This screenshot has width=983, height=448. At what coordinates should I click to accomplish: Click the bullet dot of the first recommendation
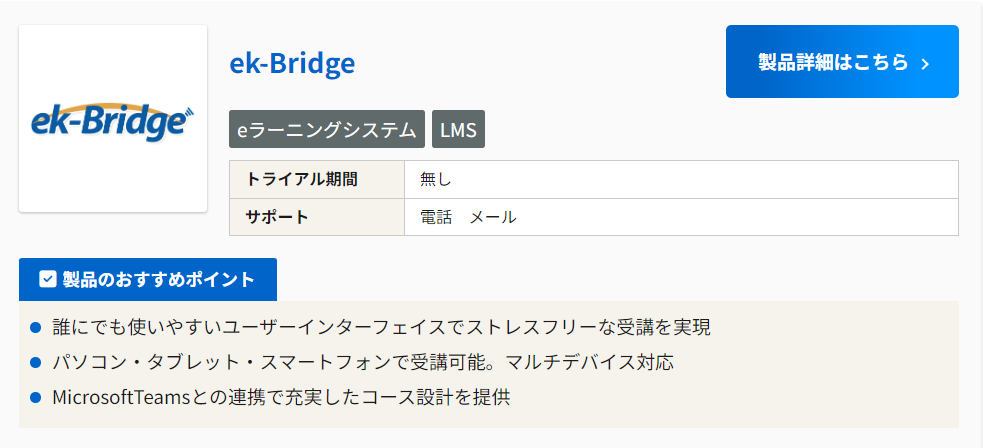pyautogui.click(x=35, y=328)
